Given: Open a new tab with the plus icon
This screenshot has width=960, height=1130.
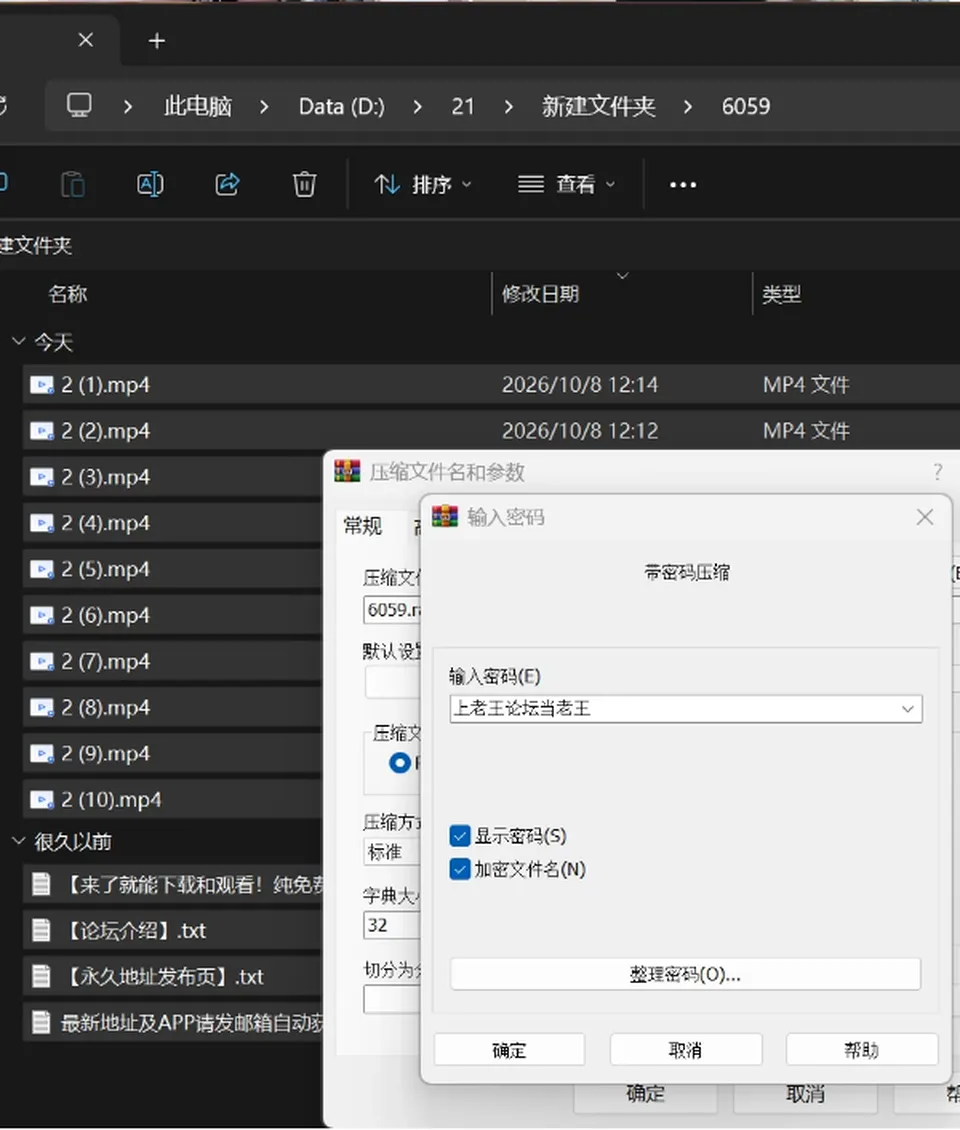Looking at the screenshot, I should tap(156, 41).
